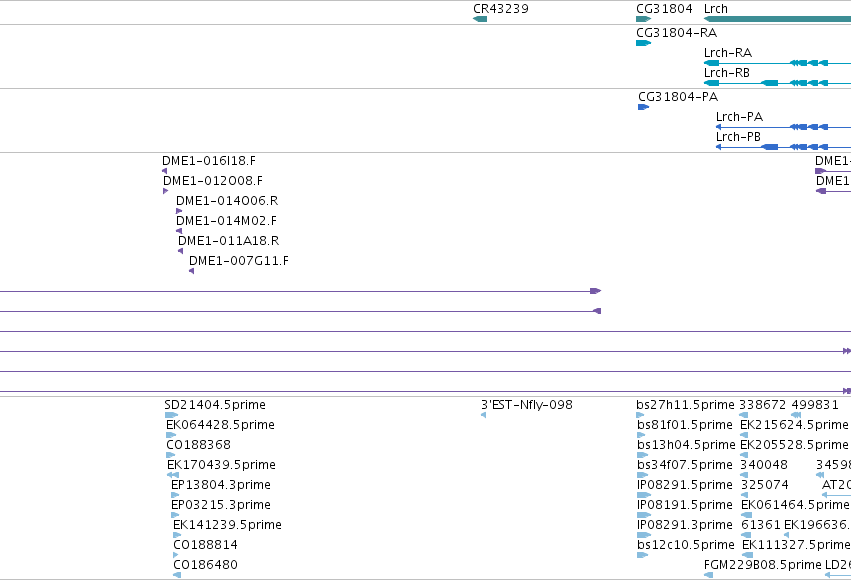Open clone end DME1-011A18.R

point(228,241)
